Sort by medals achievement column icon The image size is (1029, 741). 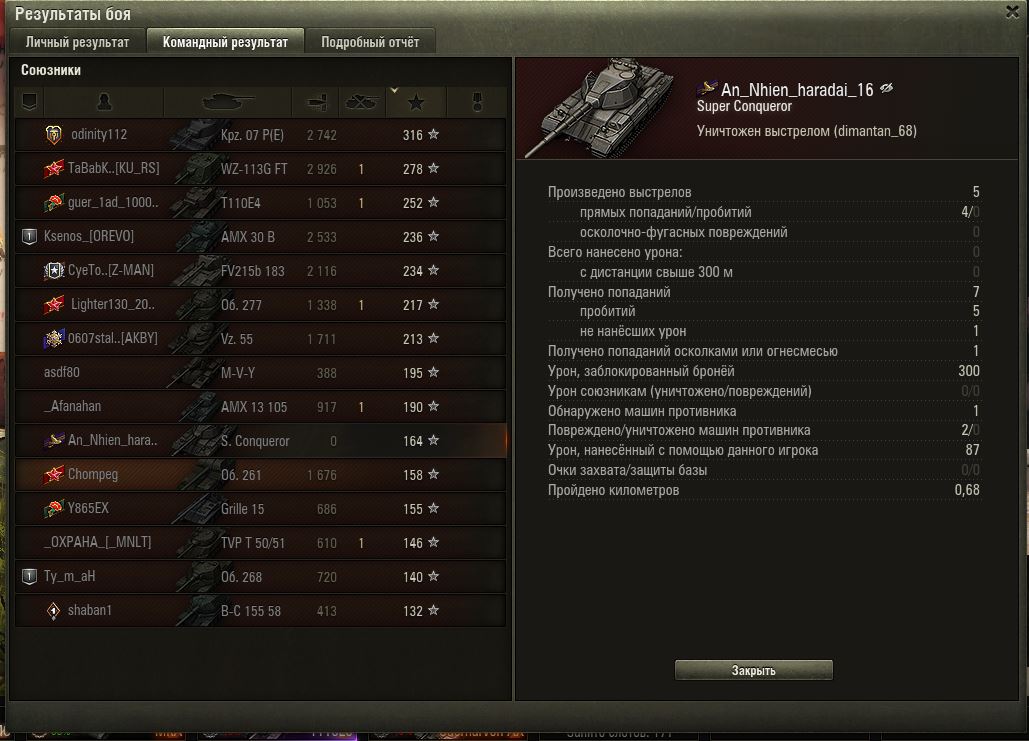coord(478,102)
